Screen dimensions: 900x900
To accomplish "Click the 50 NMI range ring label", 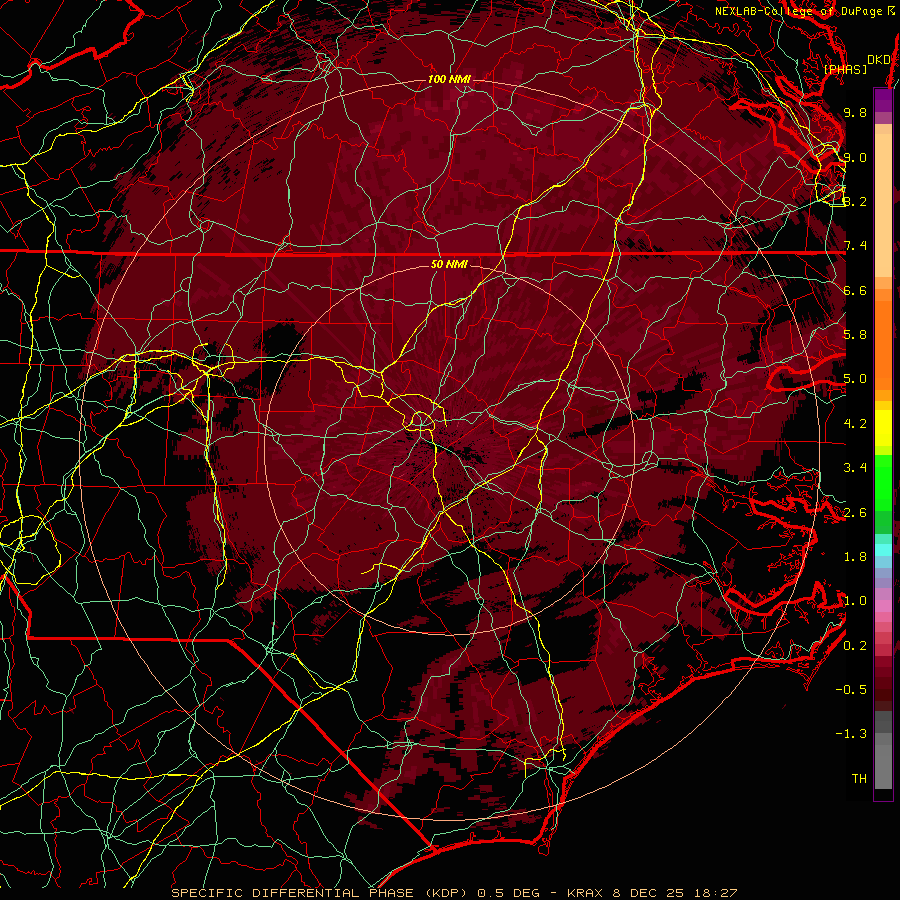I will pos(449,264).
